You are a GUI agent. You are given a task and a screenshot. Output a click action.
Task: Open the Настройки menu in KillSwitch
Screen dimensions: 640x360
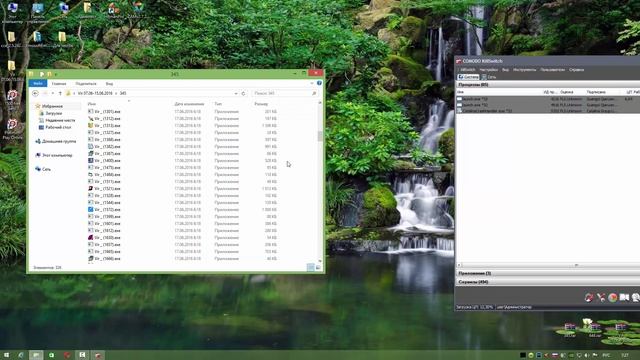point(489,70)
